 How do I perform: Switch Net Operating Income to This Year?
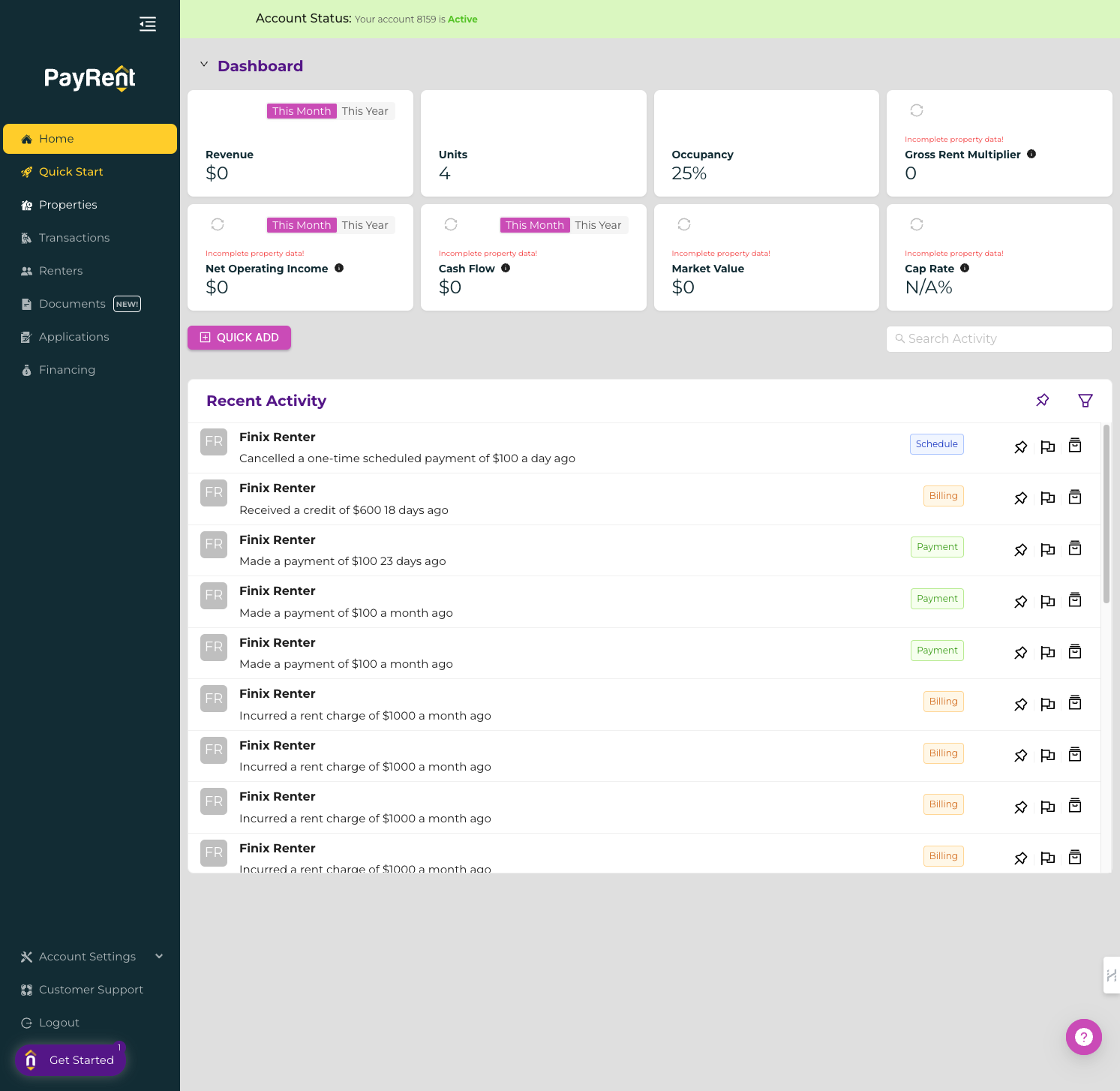click(x=365, y=225)
